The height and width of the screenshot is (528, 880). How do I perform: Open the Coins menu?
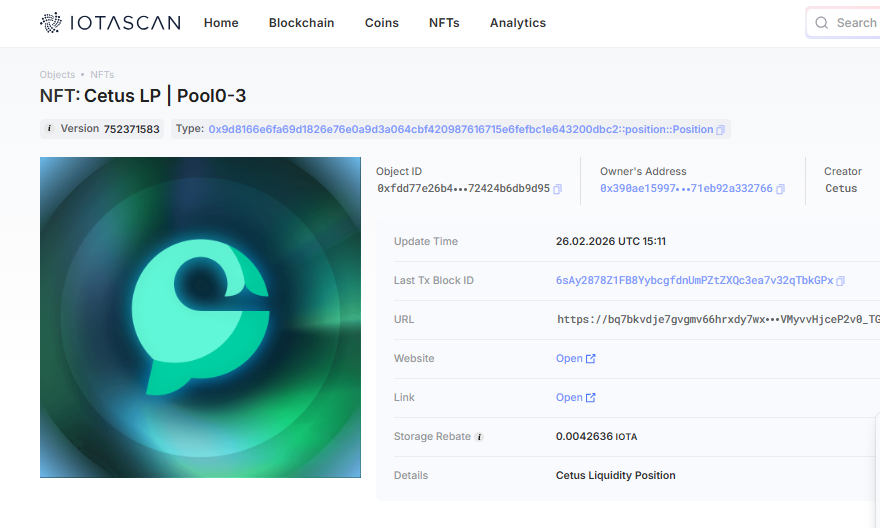(382, 23)
